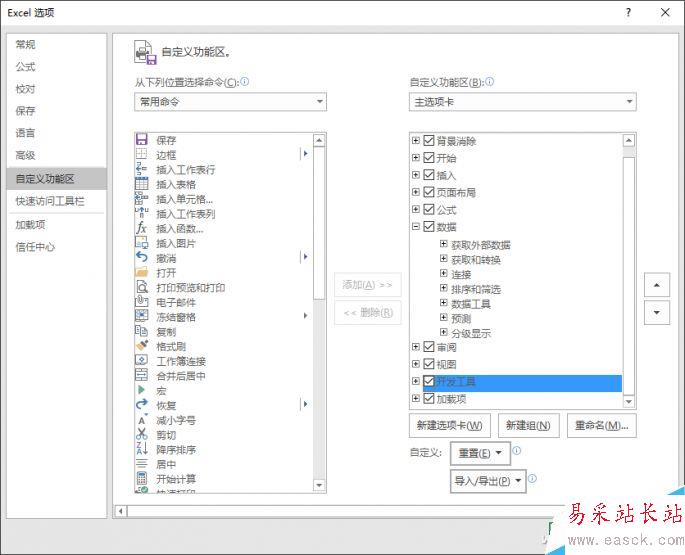Uncheck the 页面布局 checkbox
This screenshot has height=555, width=685.
[x=429, y=192]
